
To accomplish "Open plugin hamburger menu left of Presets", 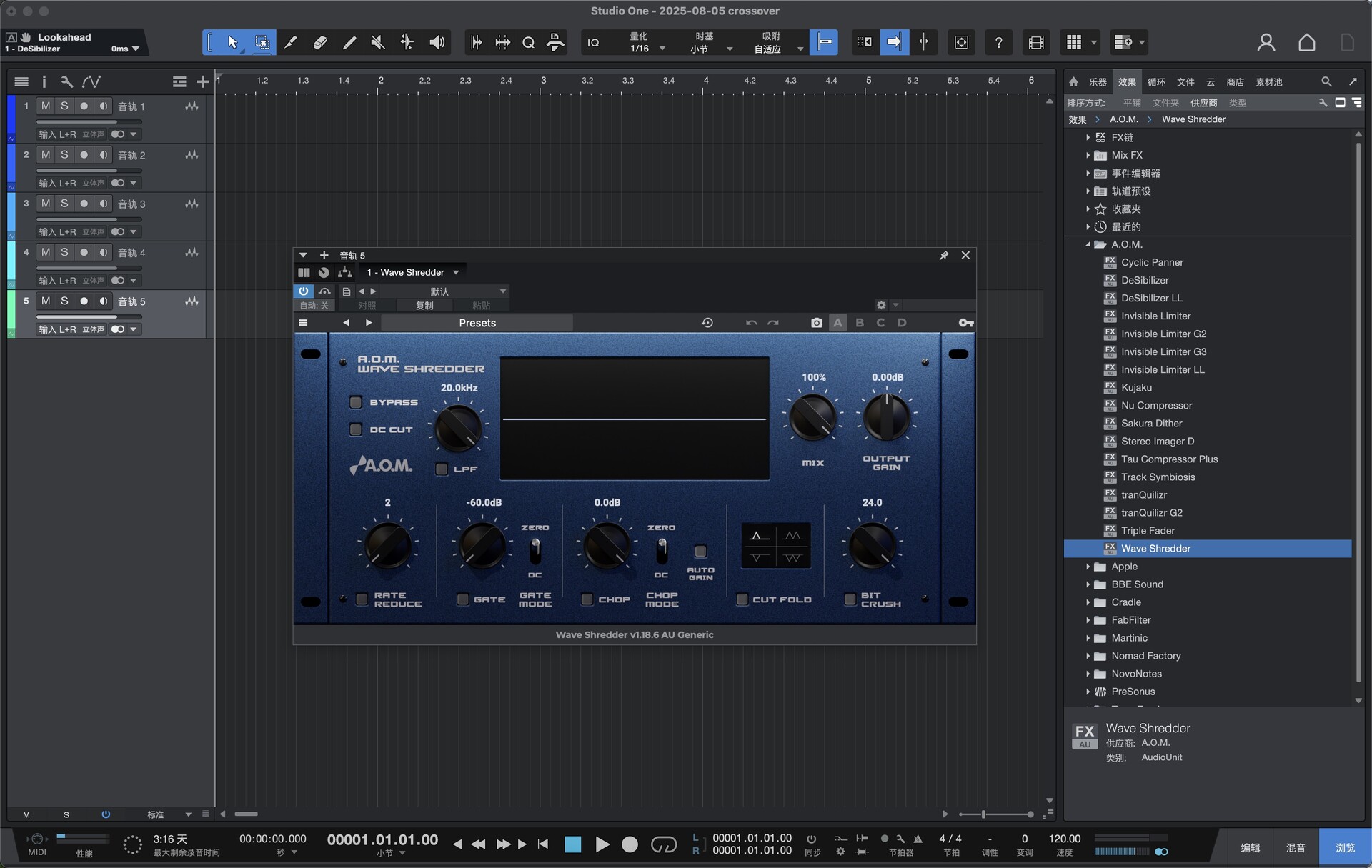I will 303,323.
